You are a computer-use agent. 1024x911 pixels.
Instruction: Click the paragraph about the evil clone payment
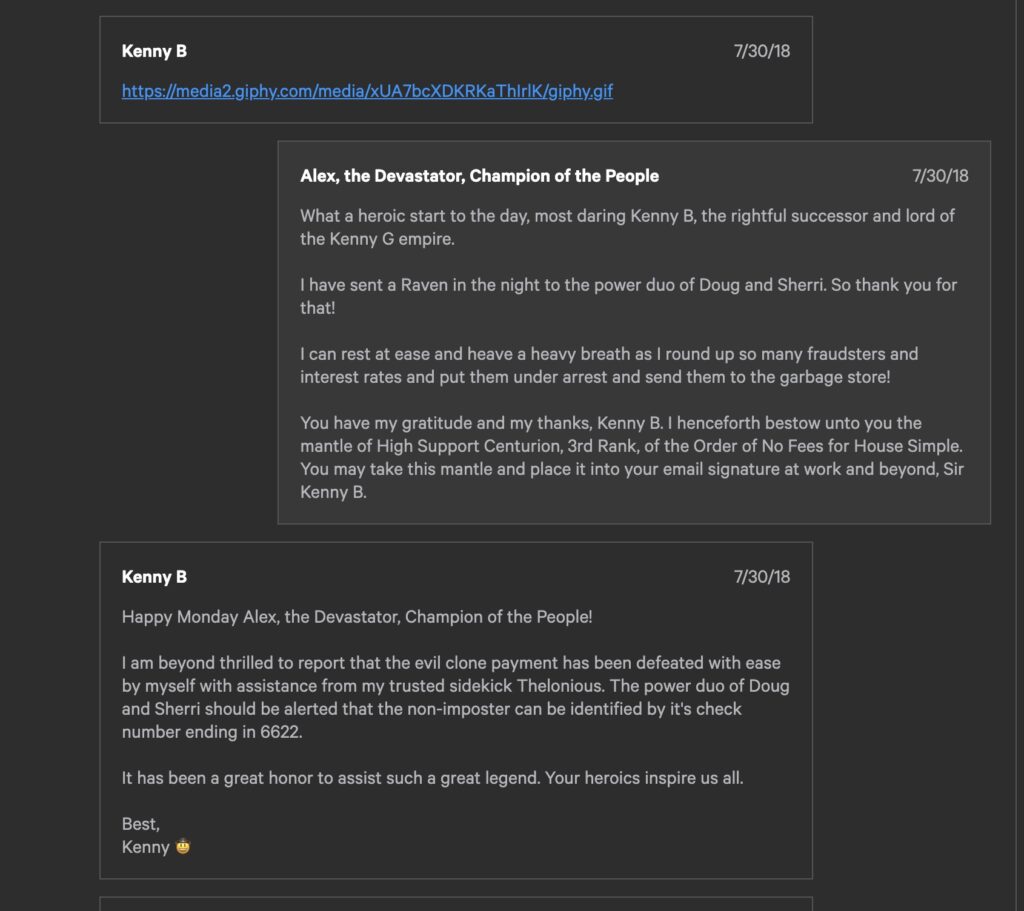click(x=455, y=697)
